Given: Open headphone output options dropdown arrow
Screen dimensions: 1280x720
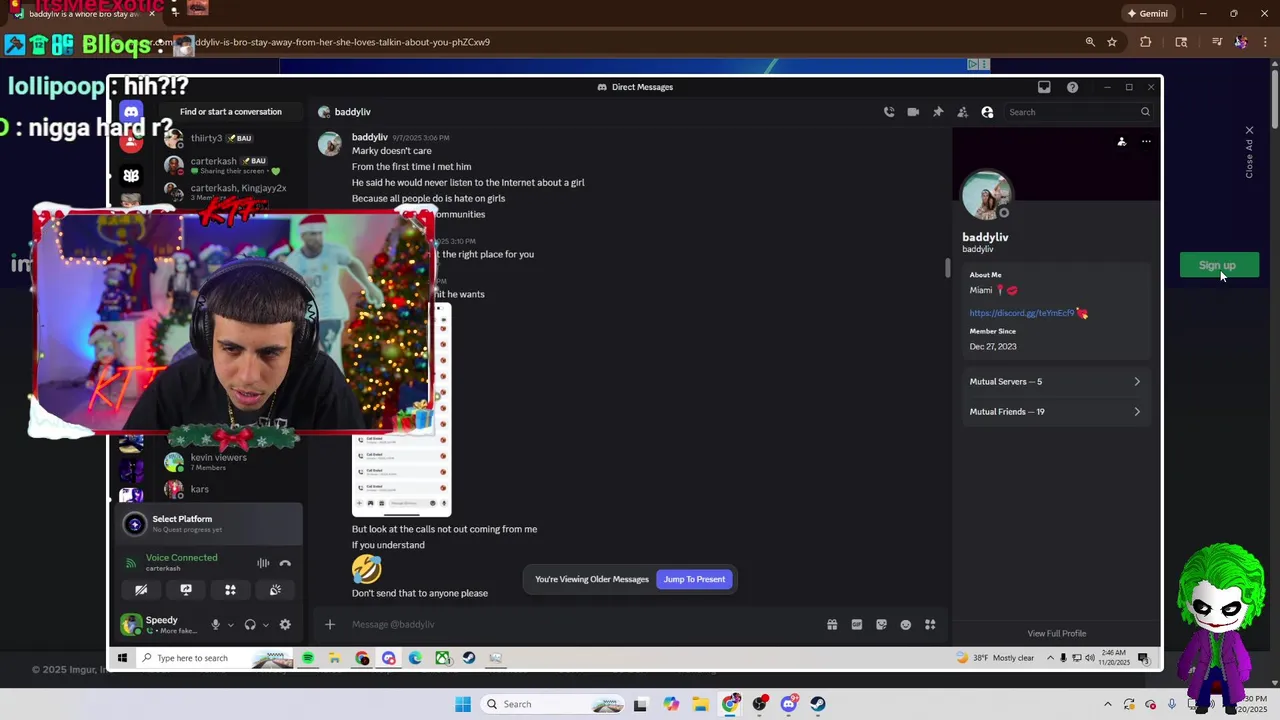Looking at the screenshot, I should pos(265,625).
